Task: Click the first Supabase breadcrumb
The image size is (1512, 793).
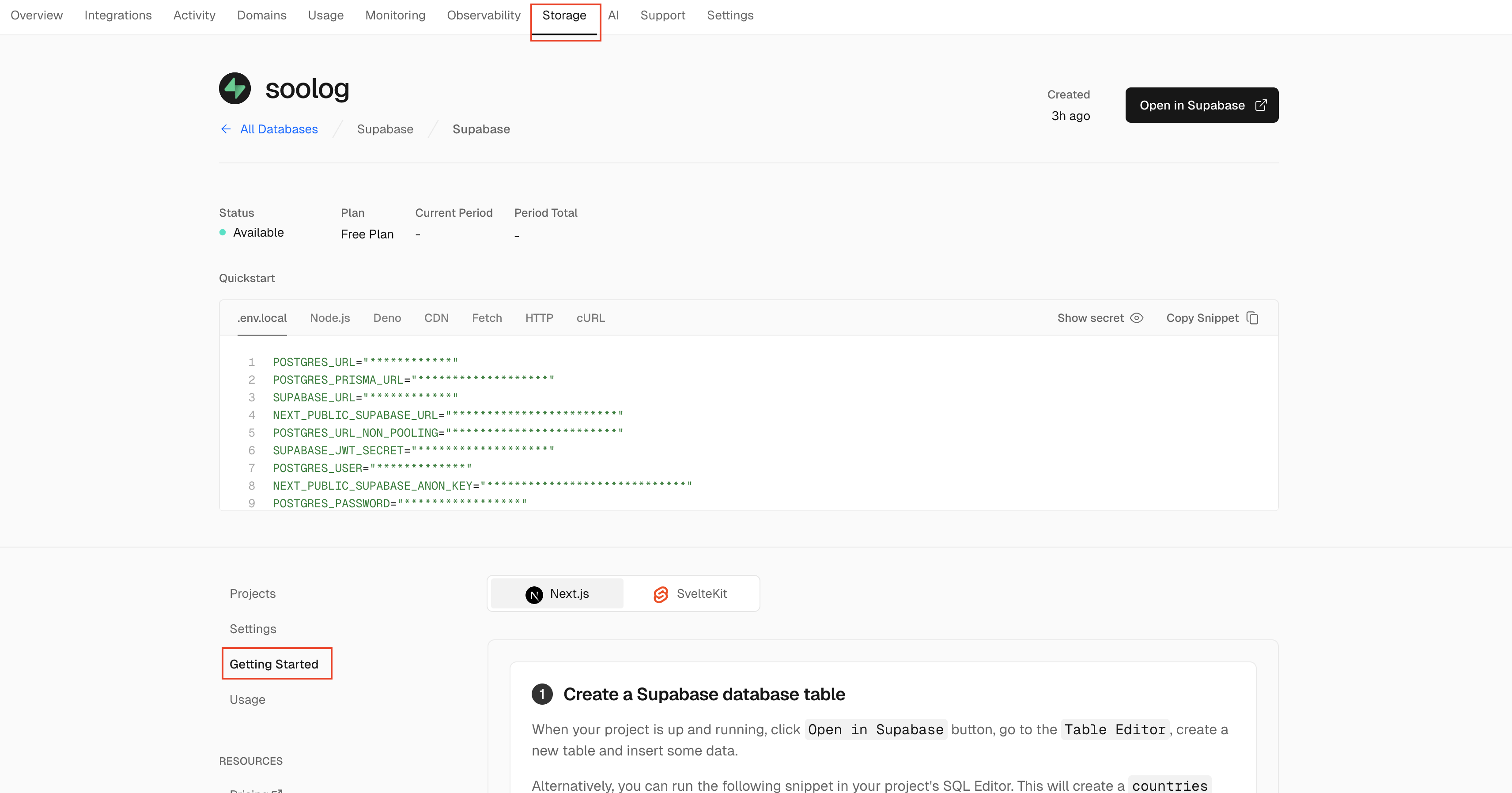Action: [385, 129]
